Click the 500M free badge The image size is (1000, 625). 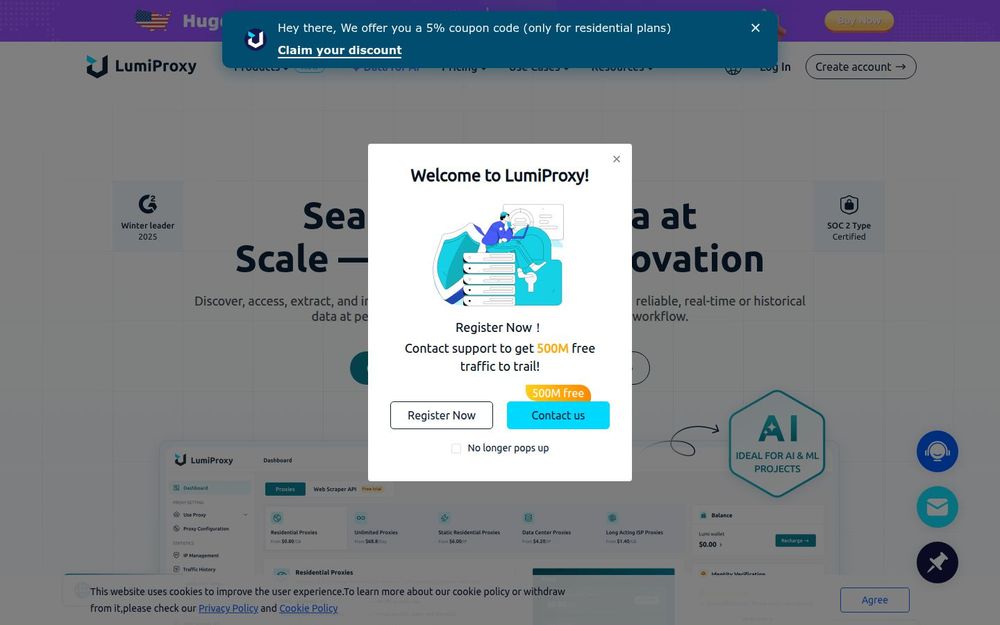click(x=558, y=393)
